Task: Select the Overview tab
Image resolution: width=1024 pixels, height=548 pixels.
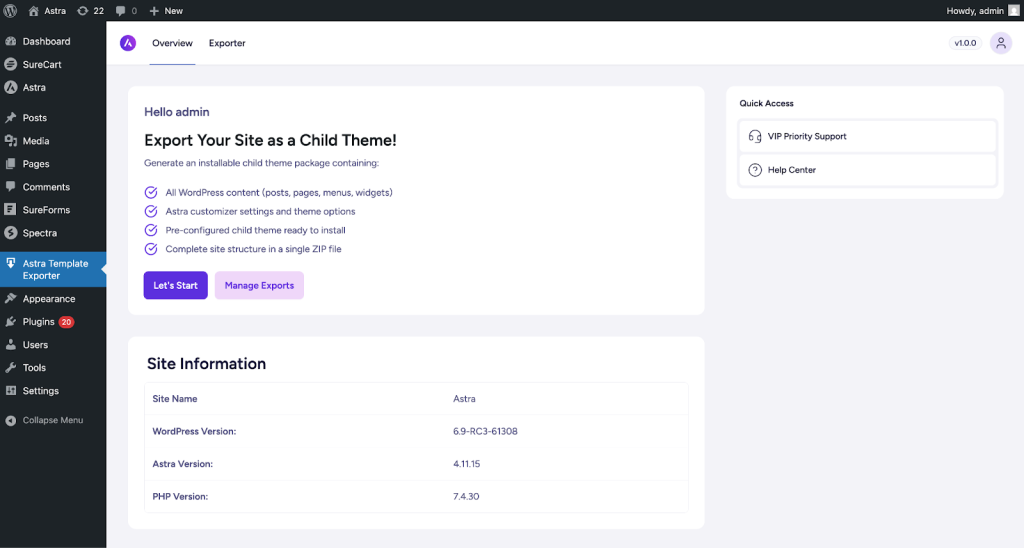Action: pos(172,43)
